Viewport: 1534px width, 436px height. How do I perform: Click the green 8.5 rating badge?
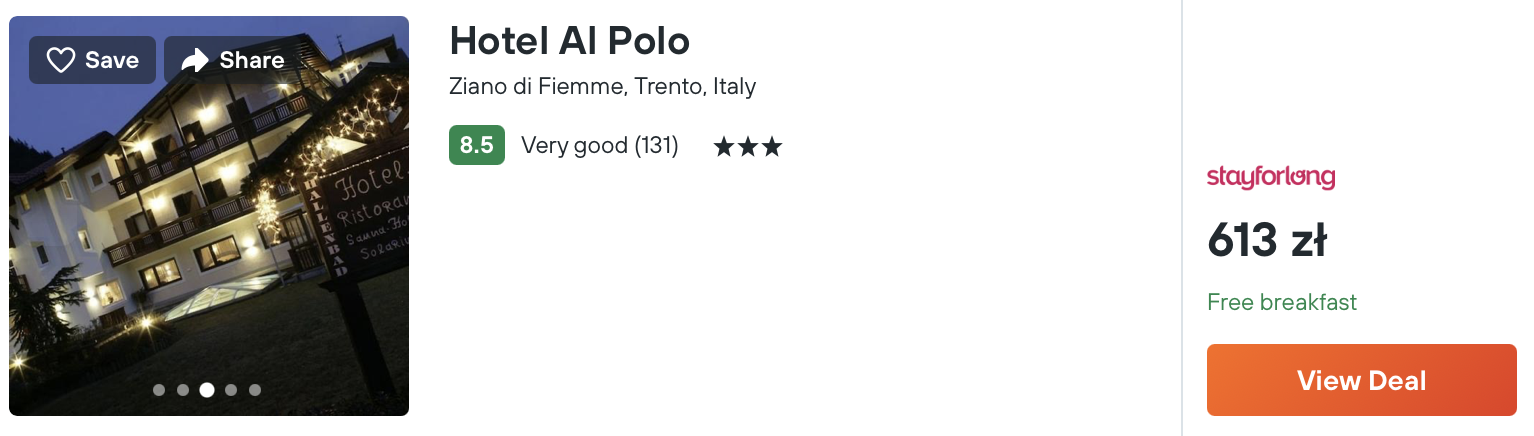coord(476,145)
